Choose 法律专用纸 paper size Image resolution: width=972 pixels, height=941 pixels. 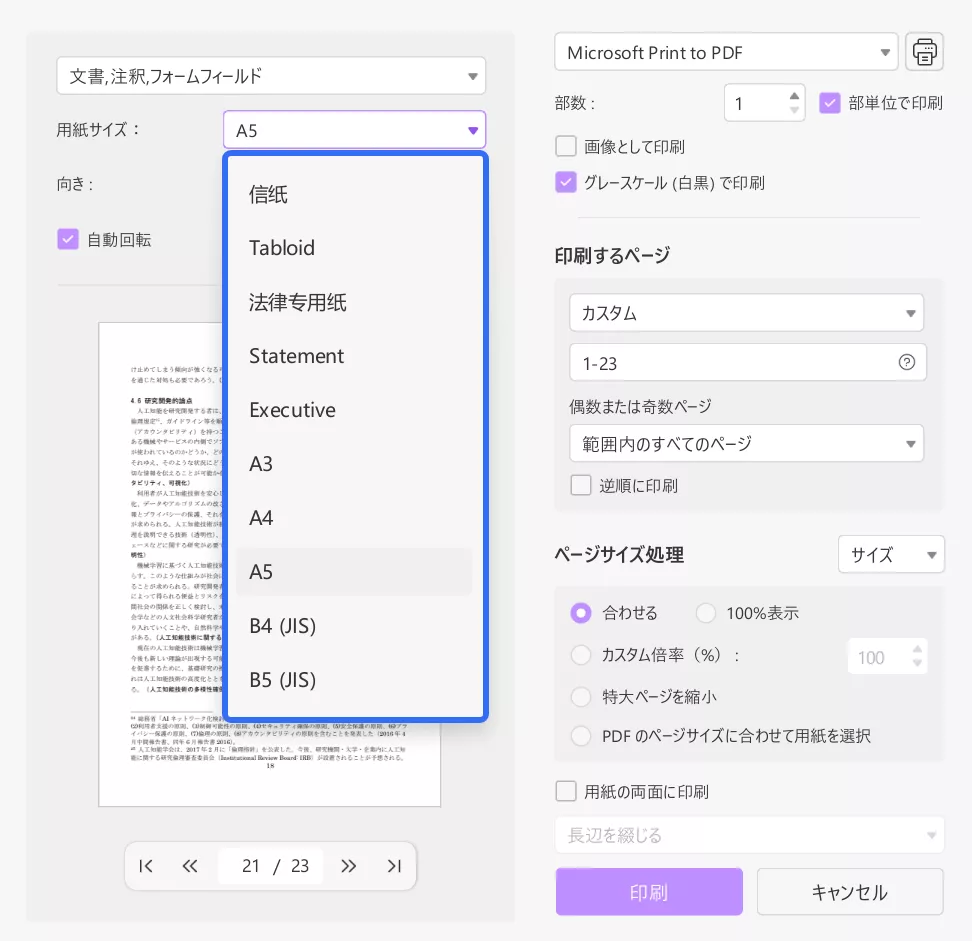pos(355,302)
